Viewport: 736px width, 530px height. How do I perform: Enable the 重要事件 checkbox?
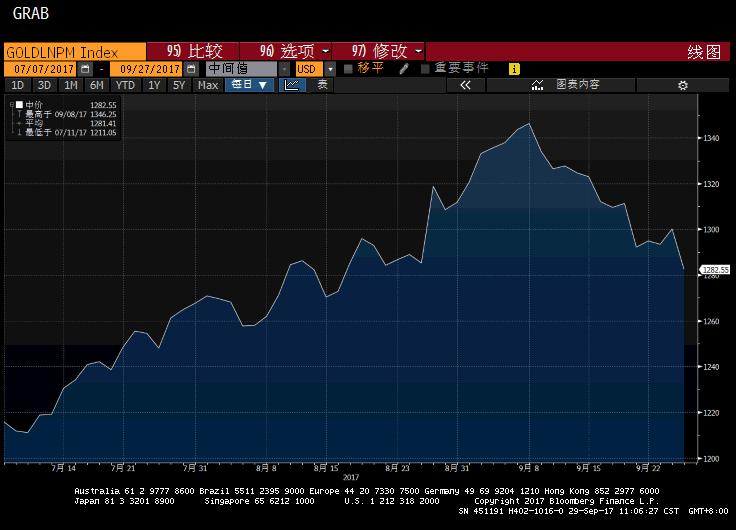point(426,69)
